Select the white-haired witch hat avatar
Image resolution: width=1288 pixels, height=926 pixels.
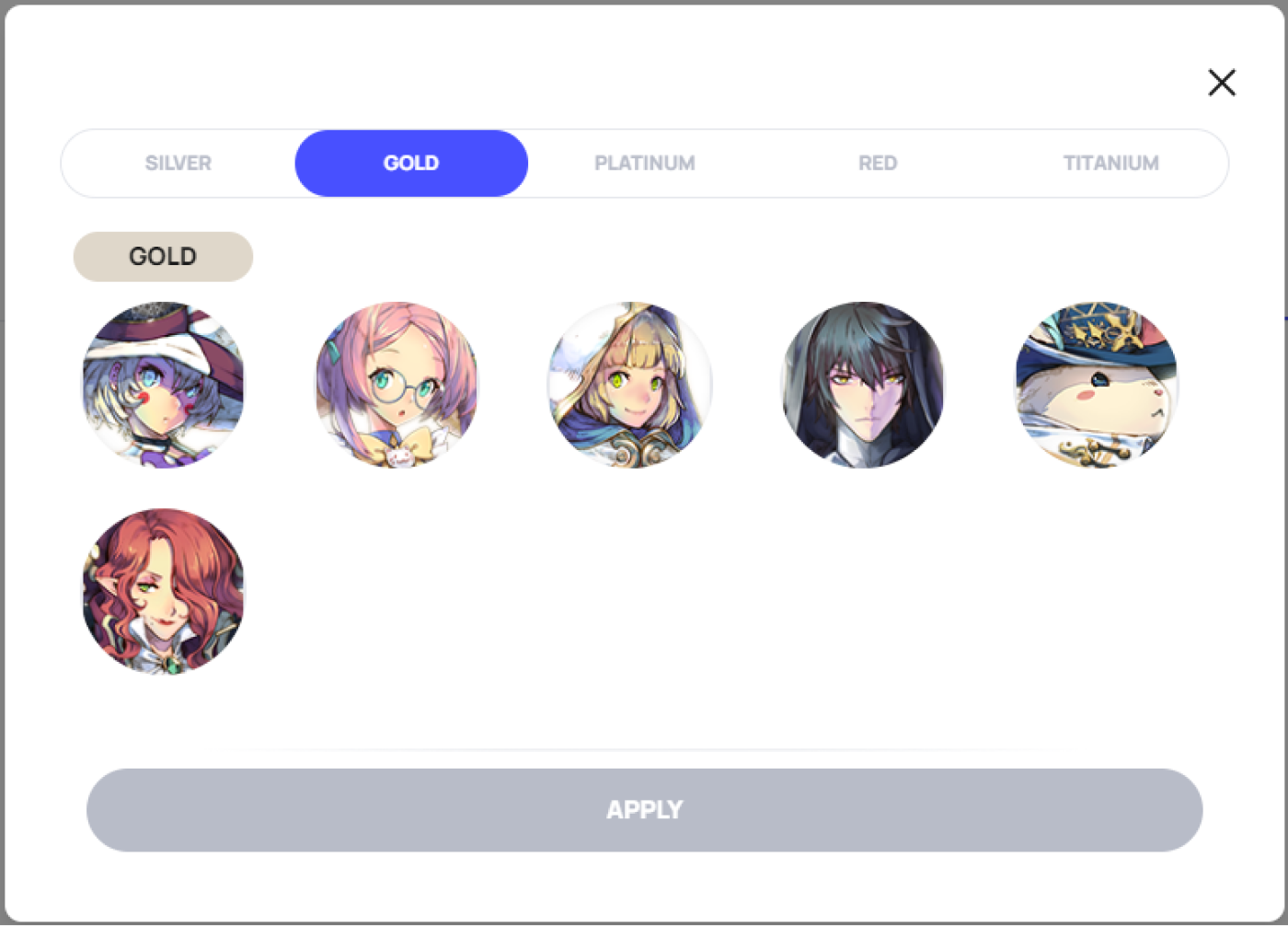tap(164, 385)
